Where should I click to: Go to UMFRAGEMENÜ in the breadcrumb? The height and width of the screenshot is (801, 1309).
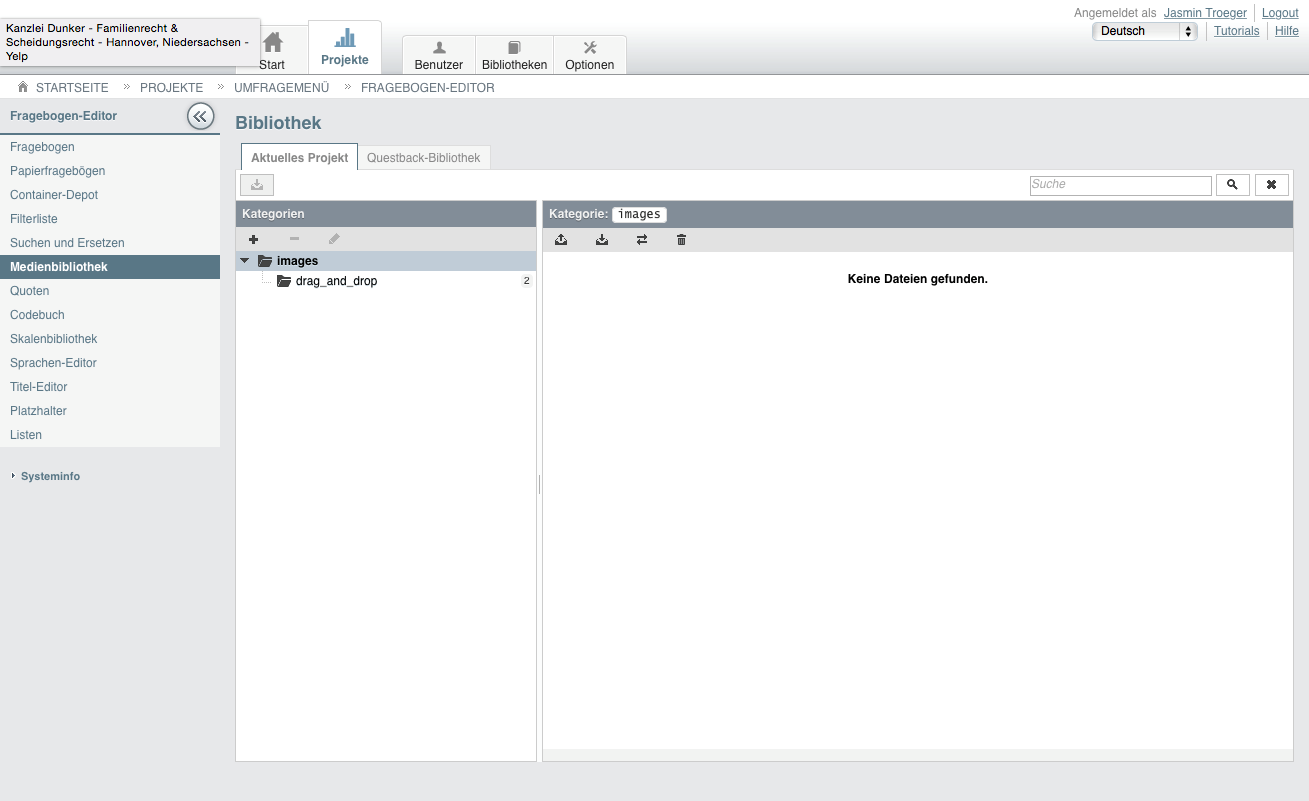point(281,88)
